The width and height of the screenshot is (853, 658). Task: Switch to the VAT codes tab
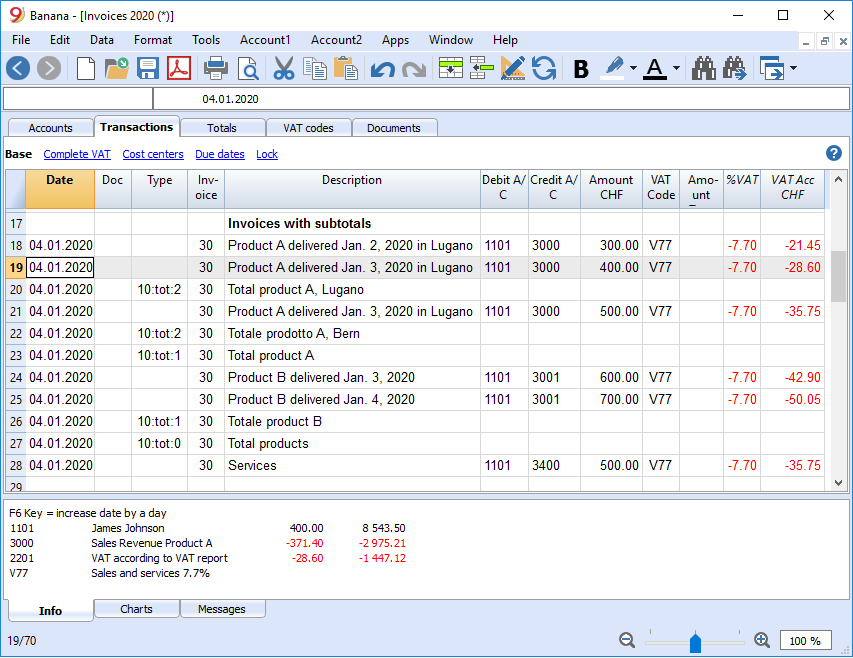(308, 128)
